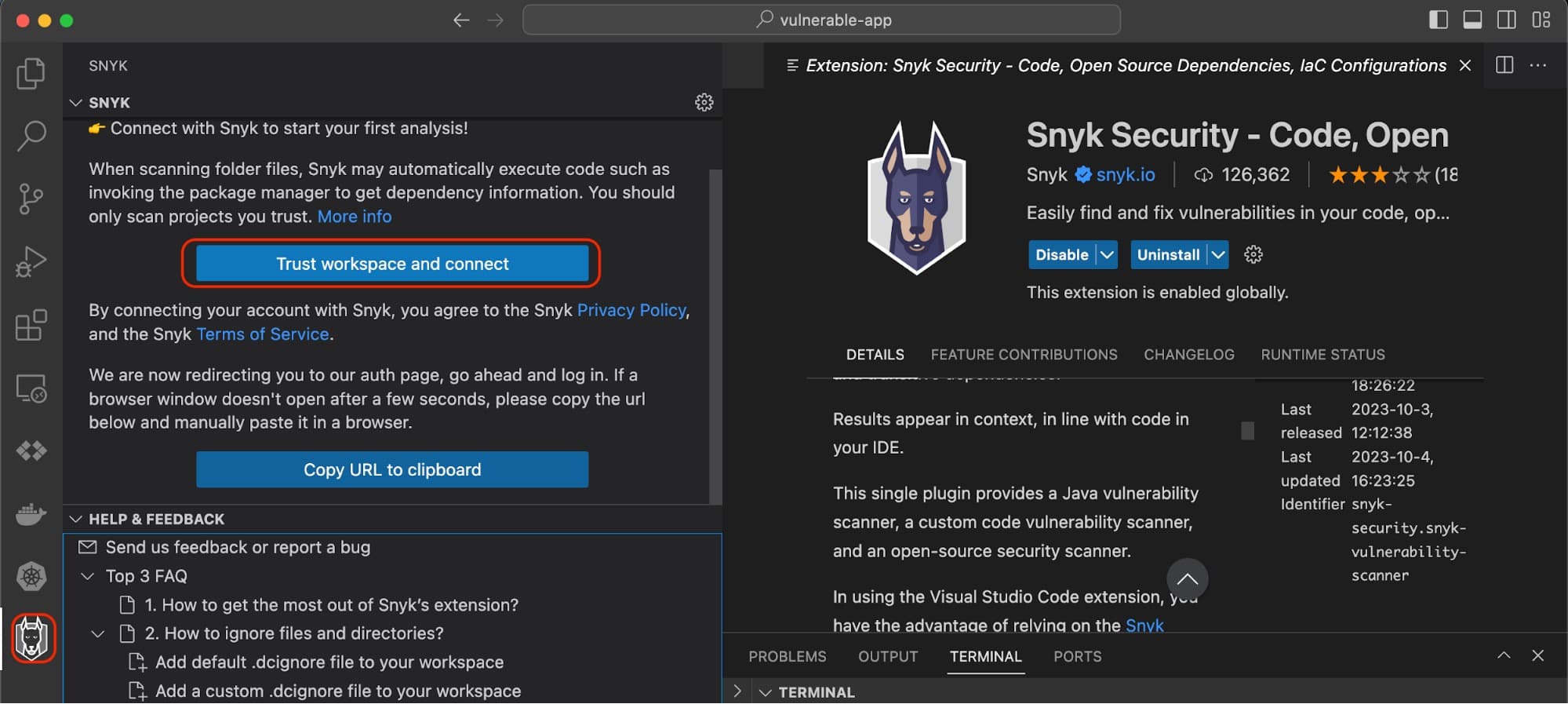Click Trust workspace and connect button
Screen dimensions: 1568x704
[392, 264]
